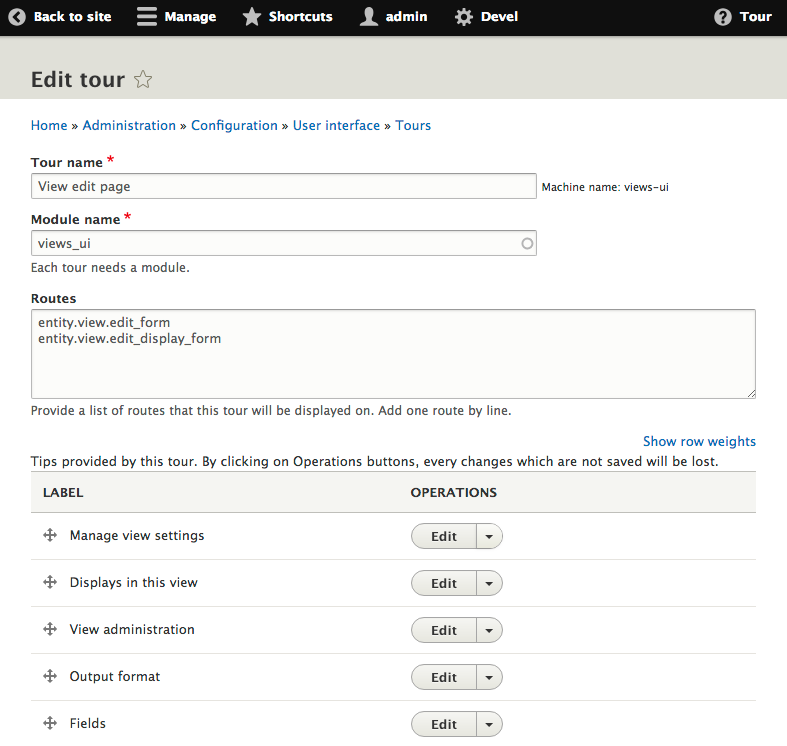This screenshot has height=746, width=787.
Task: Click the Tour help question mark icon
Action: [723, 17]
